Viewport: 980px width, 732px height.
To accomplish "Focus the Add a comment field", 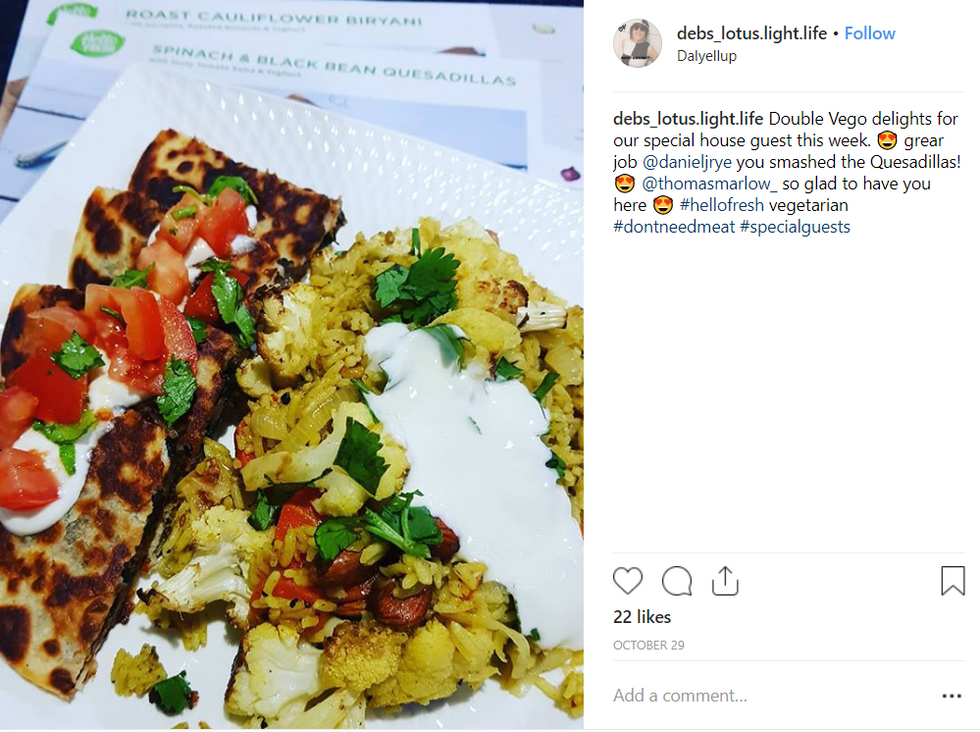I will click(x=775, y=696).
